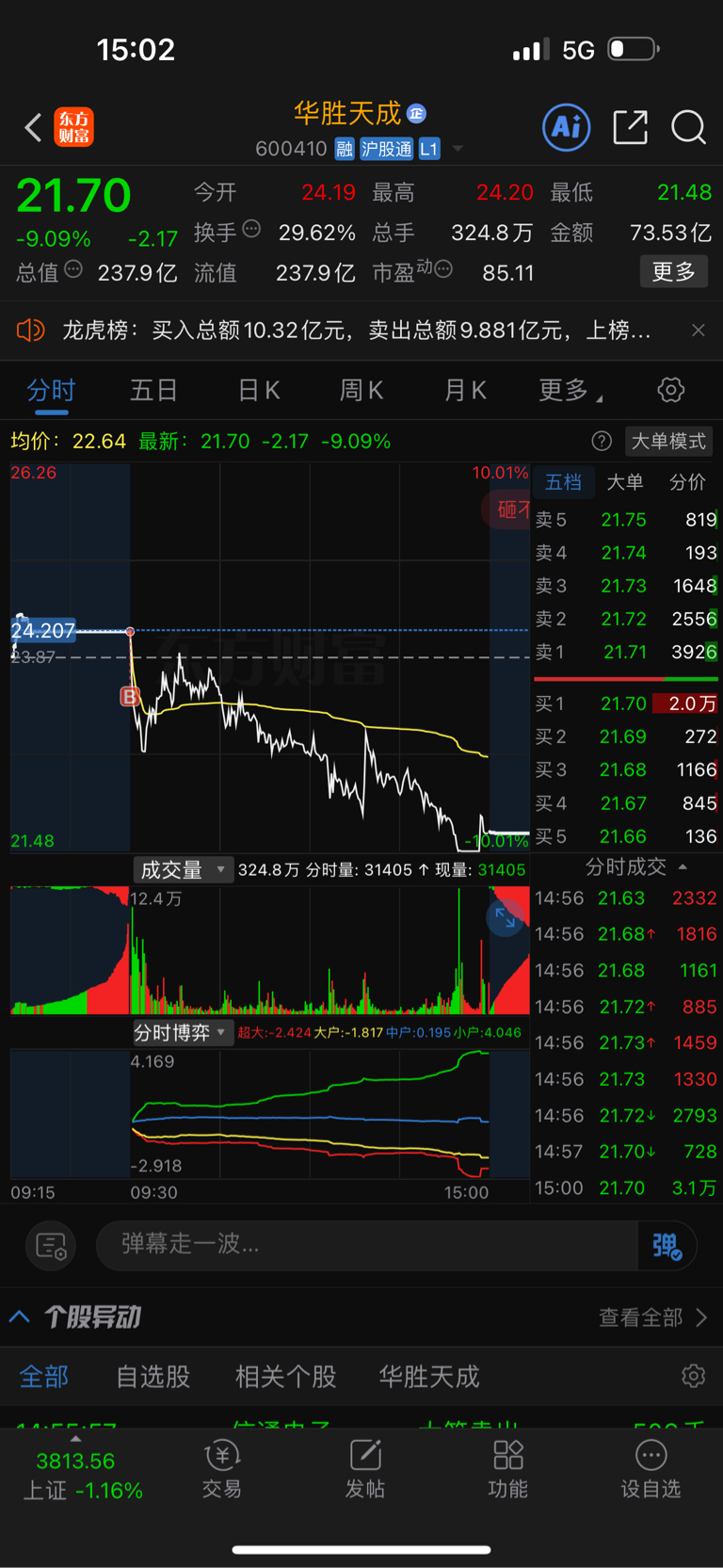This screenshot has width=723, height=1568.
Task: Open the 功能 features button
Action: [x=508, y=1469]
